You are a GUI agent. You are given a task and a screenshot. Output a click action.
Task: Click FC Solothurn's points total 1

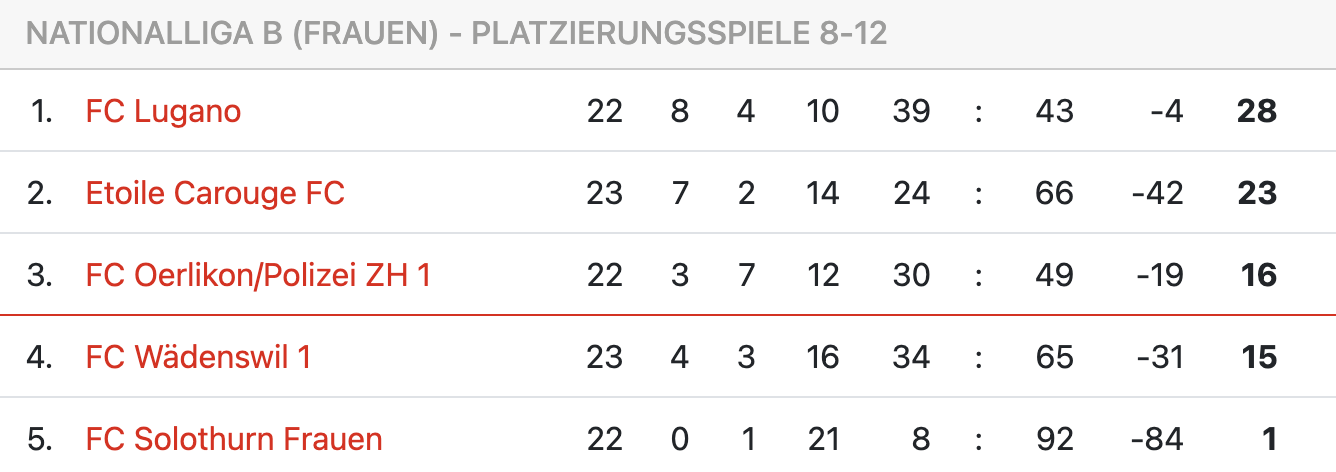point(1269,439)
